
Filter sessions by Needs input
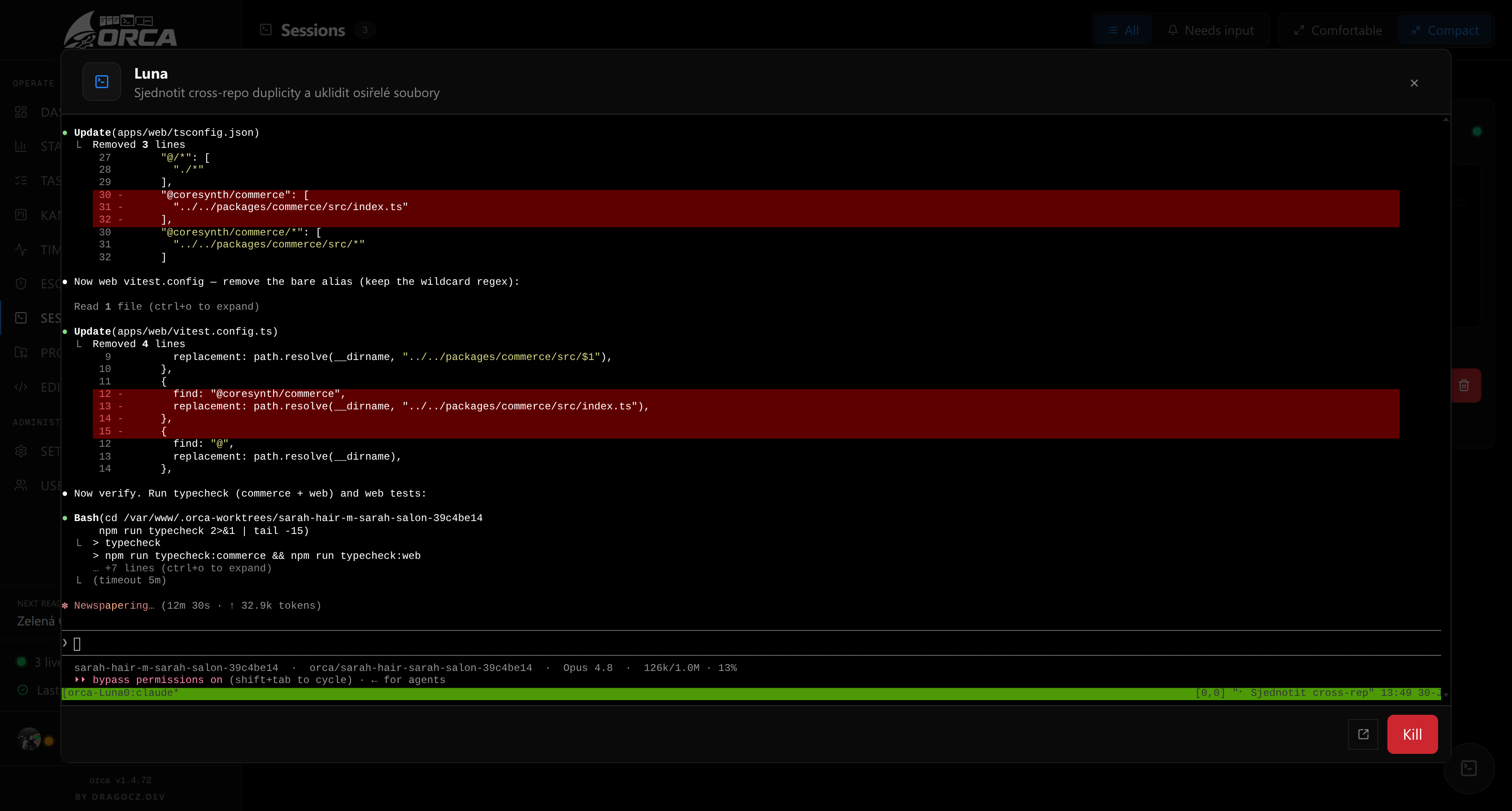pos(1210,30)
